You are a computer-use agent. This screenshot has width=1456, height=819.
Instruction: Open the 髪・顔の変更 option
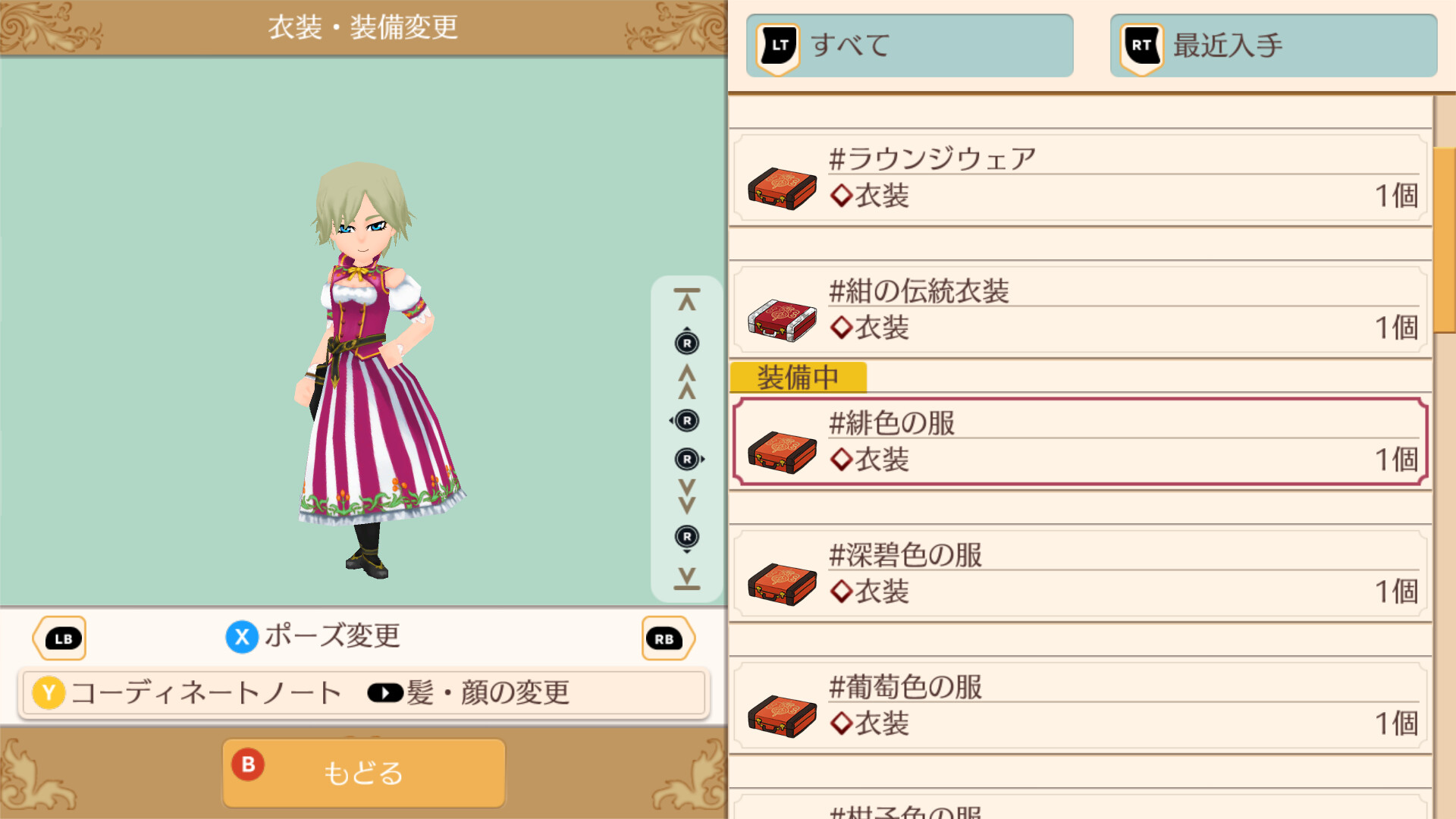click(x=469, y=693)
